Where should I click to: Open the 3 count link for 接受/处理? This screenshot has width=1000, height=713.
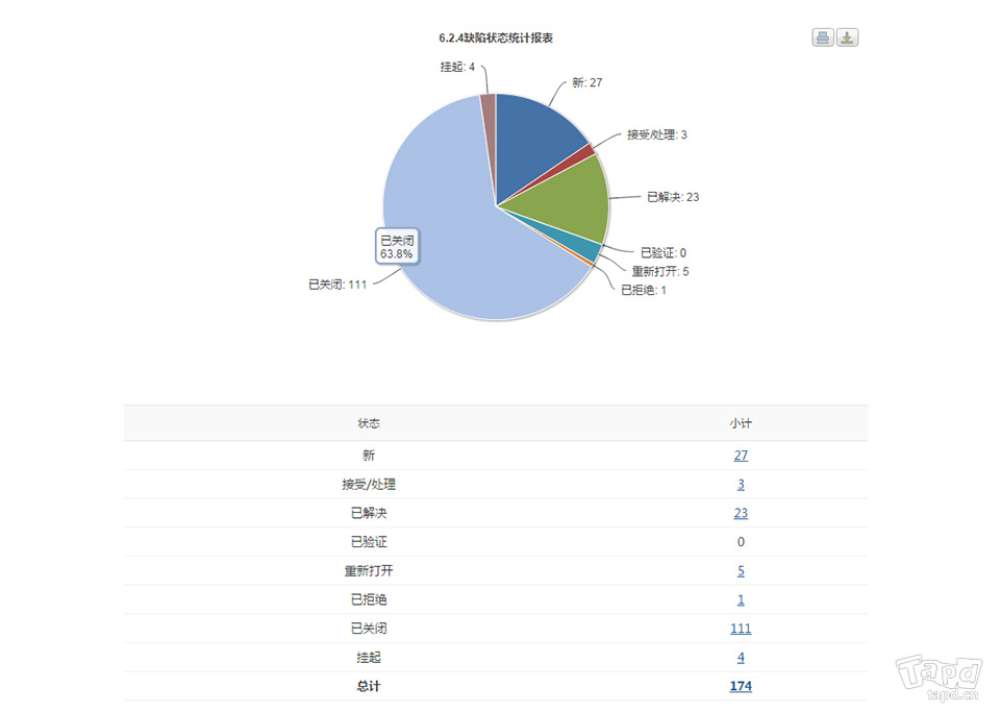pos(740,484)
